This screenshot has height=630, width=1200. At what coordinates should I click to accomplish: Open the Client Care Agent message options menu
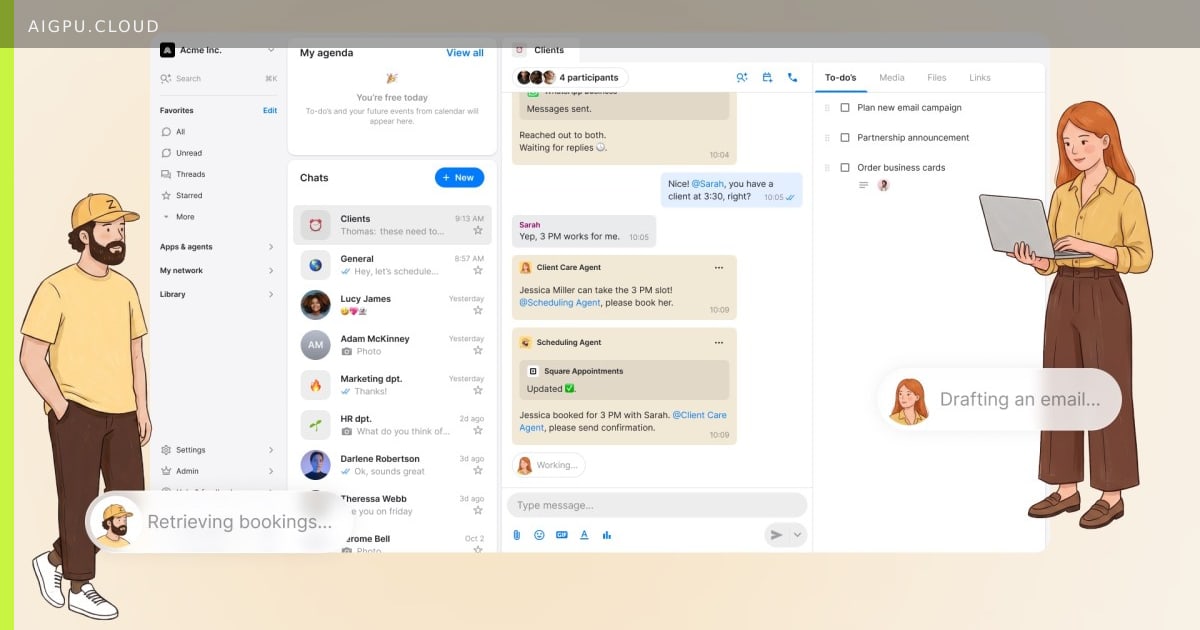[718, 267]
